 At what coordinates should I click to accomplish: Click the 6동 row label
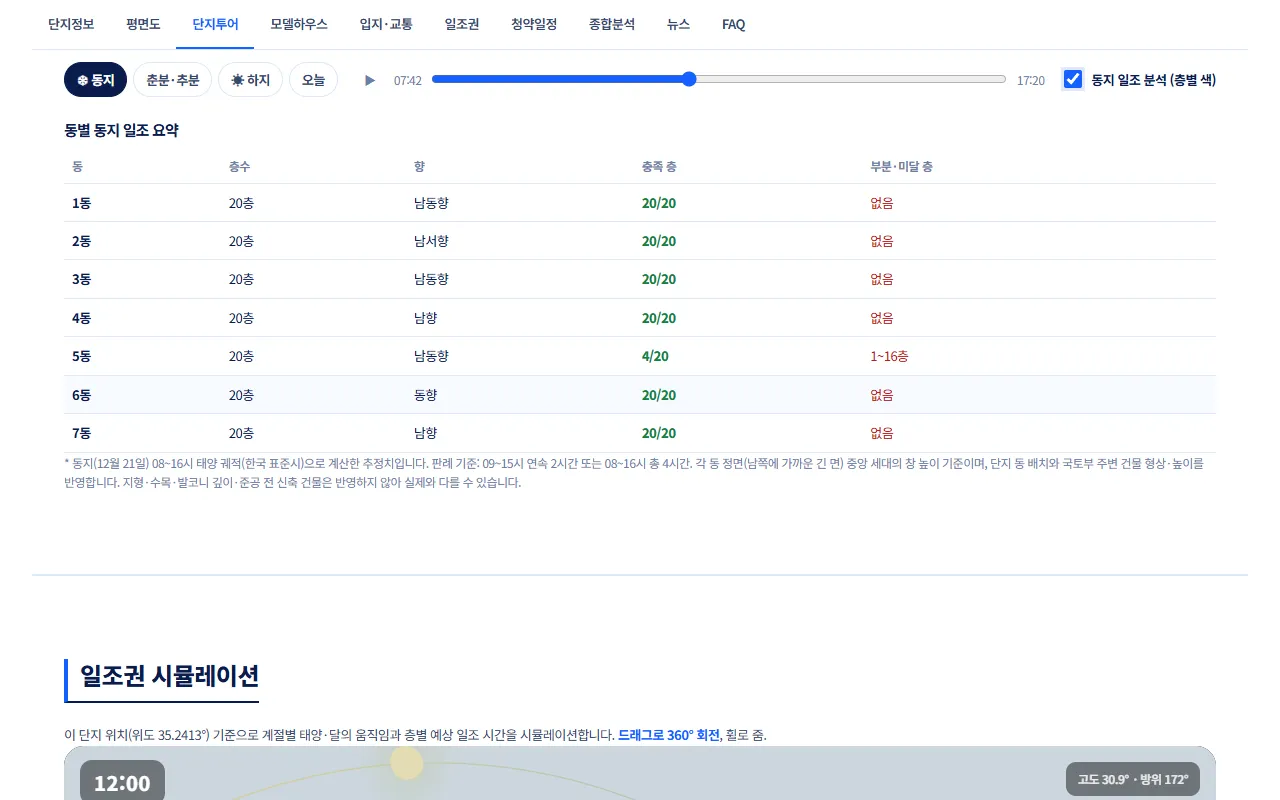click(81, 395)
